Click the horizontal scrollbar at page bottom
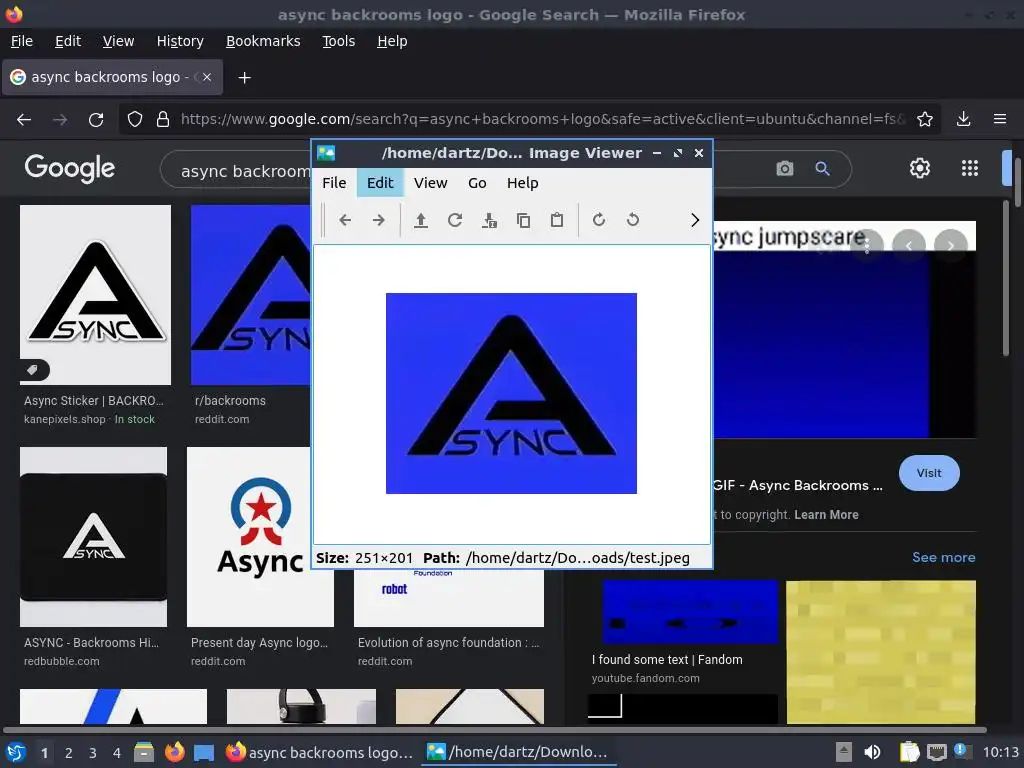The width and height of the screenshot is (1024, 768). pos(494,729)
